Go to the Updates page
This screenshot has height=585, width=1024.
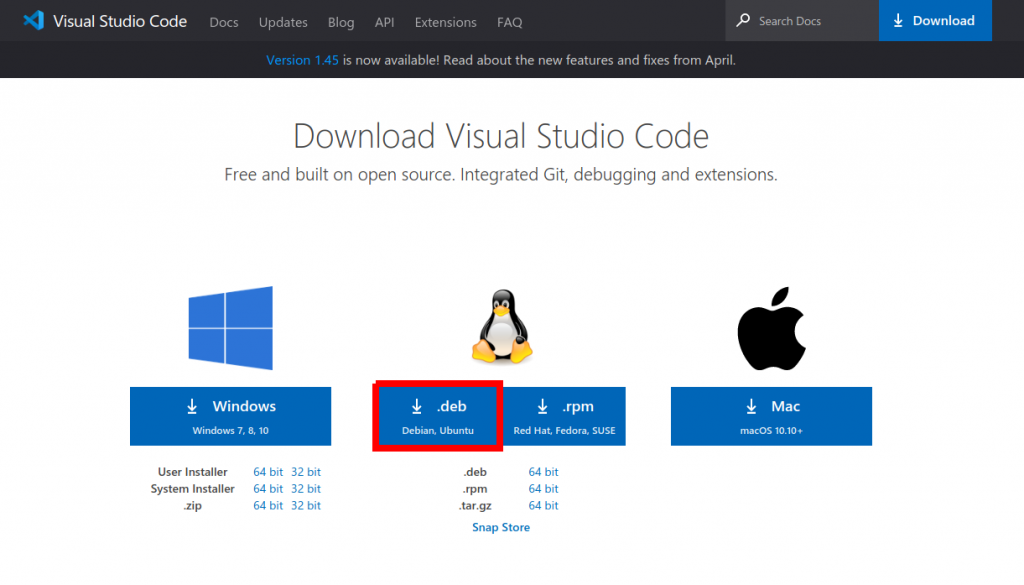pyautogui.click(x=283, y=22)
